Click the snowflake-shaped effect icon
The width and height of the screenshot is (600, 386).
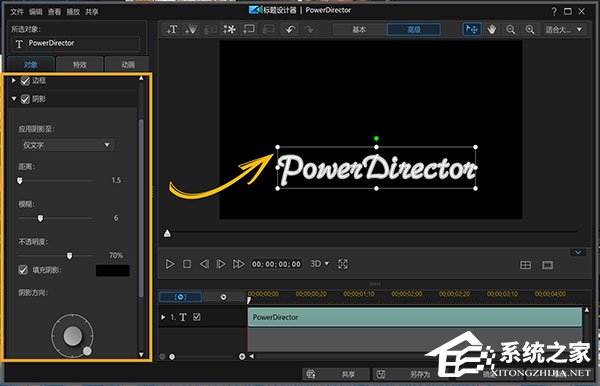229,29
